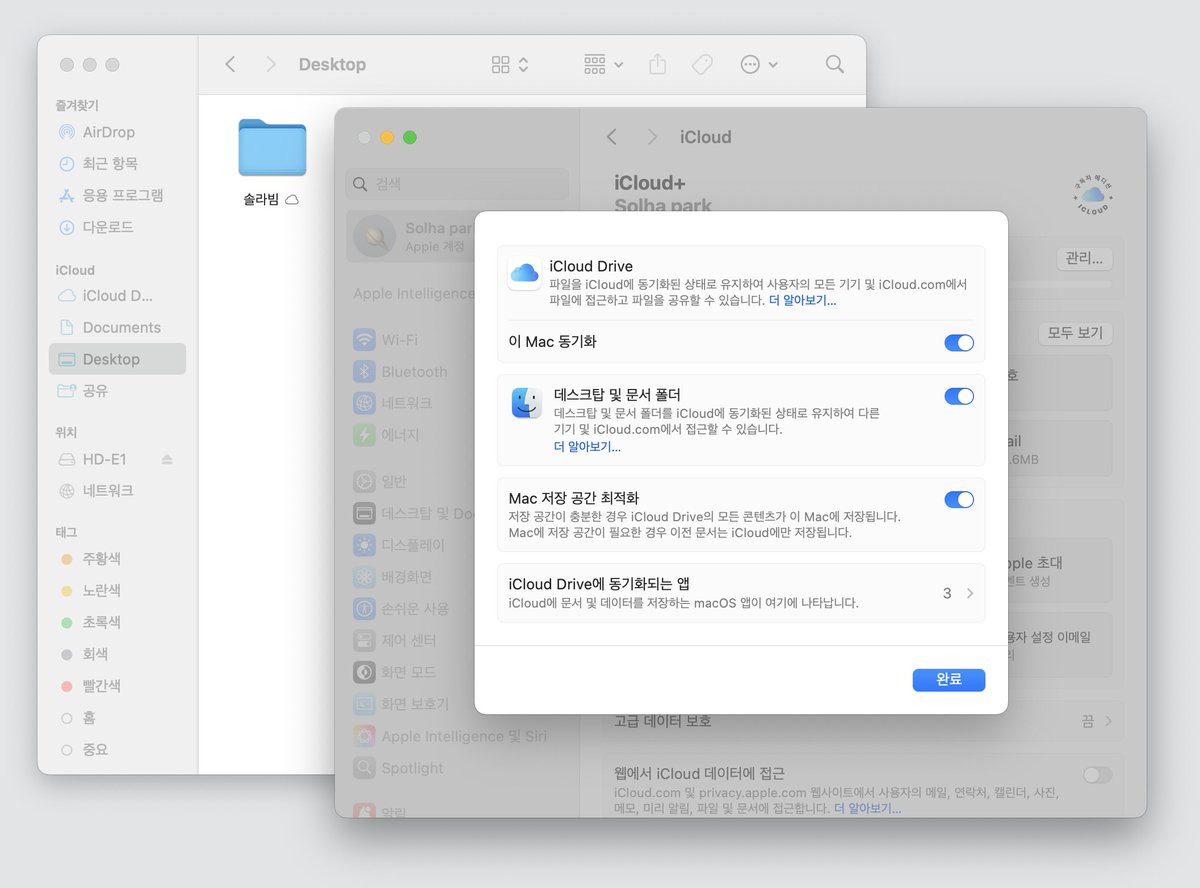1200x888 pixels.
Task: Select Desktop in Finder sidebar
Action: [117, 359]
